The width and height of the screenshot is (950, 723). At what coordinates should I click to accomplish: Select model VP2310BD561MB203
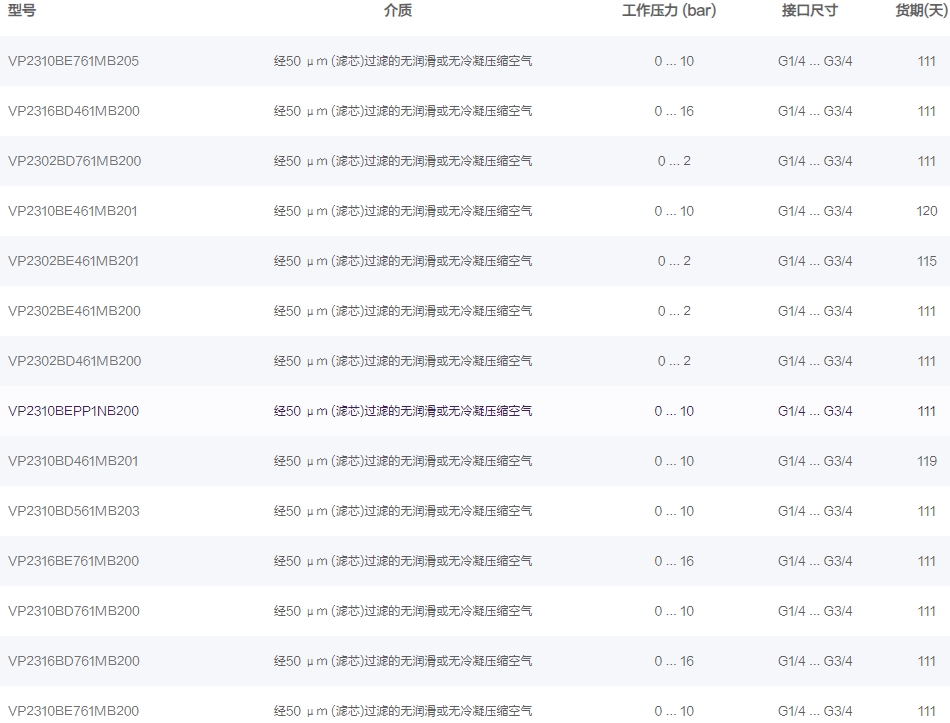click(x=74, y=511)
